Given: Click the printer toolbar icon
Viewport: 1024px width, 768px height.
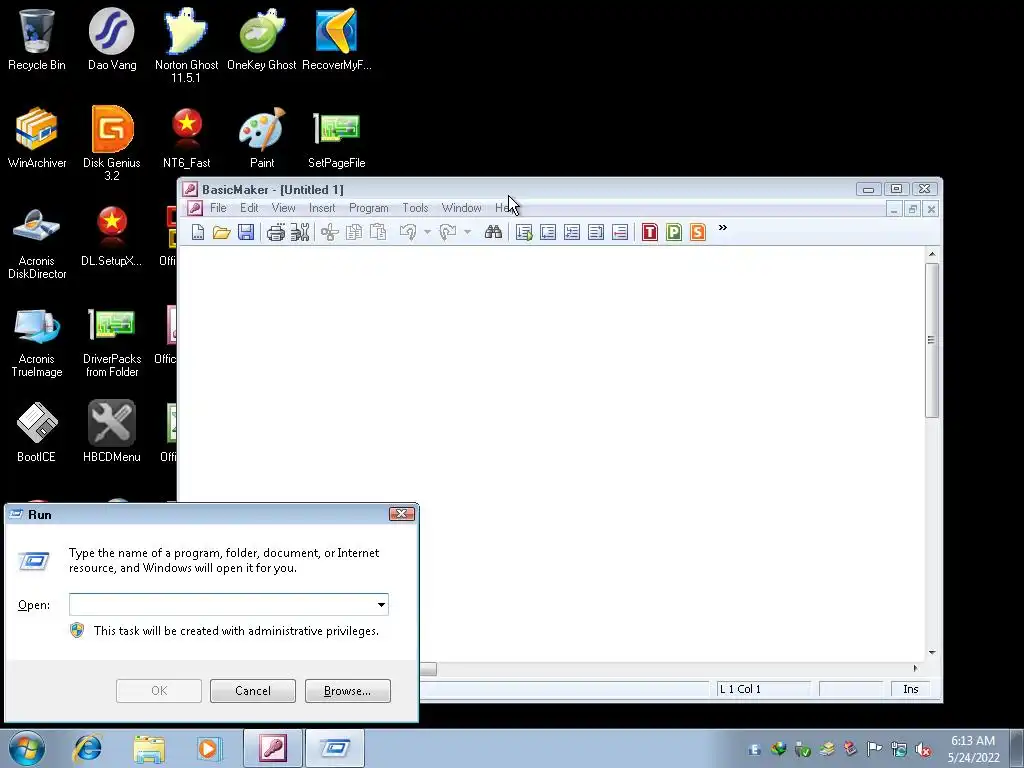Looking at the screenshot, I should (x=276, y=232).
